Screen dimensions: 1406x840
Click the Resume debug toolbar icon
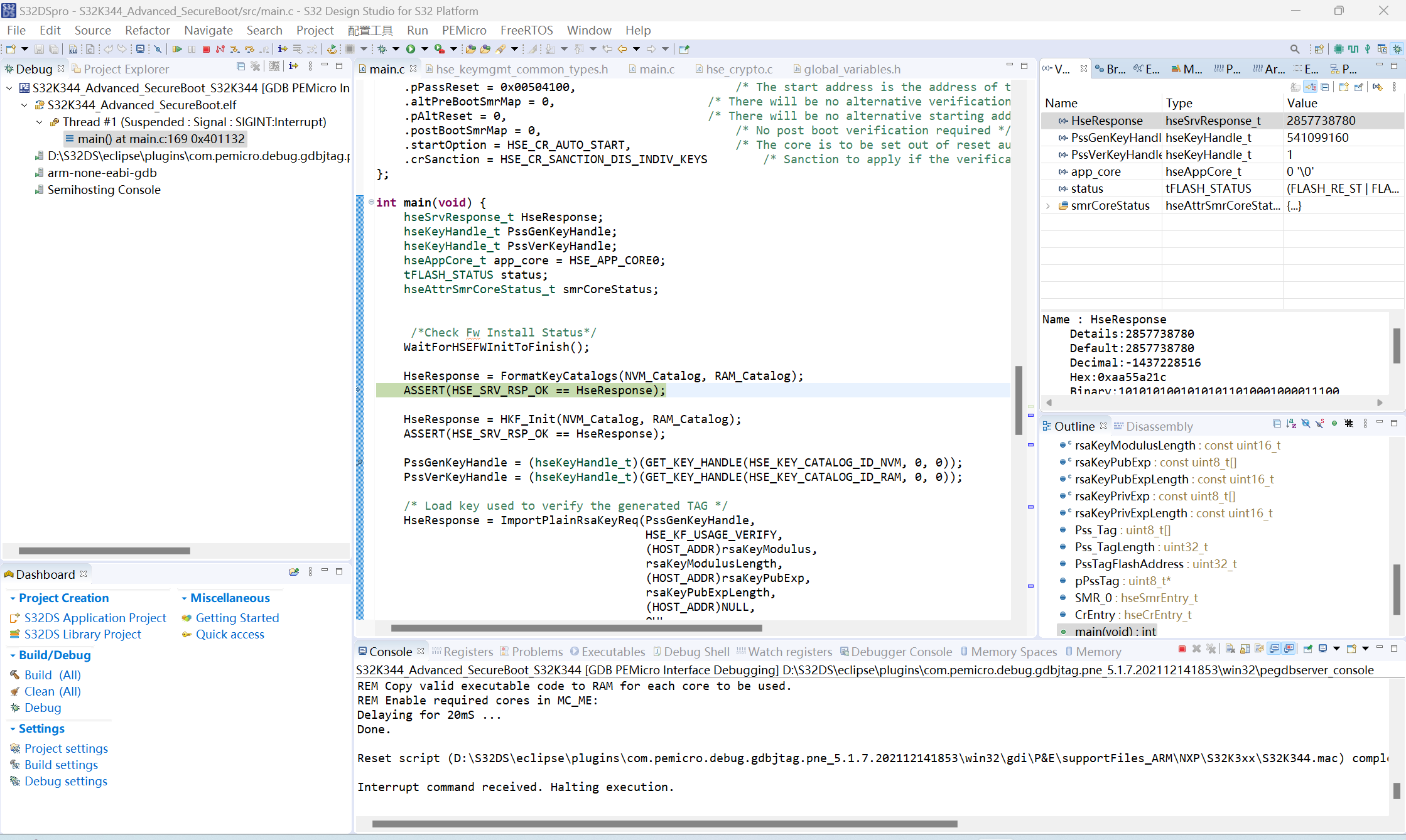(x=177, y=49)
